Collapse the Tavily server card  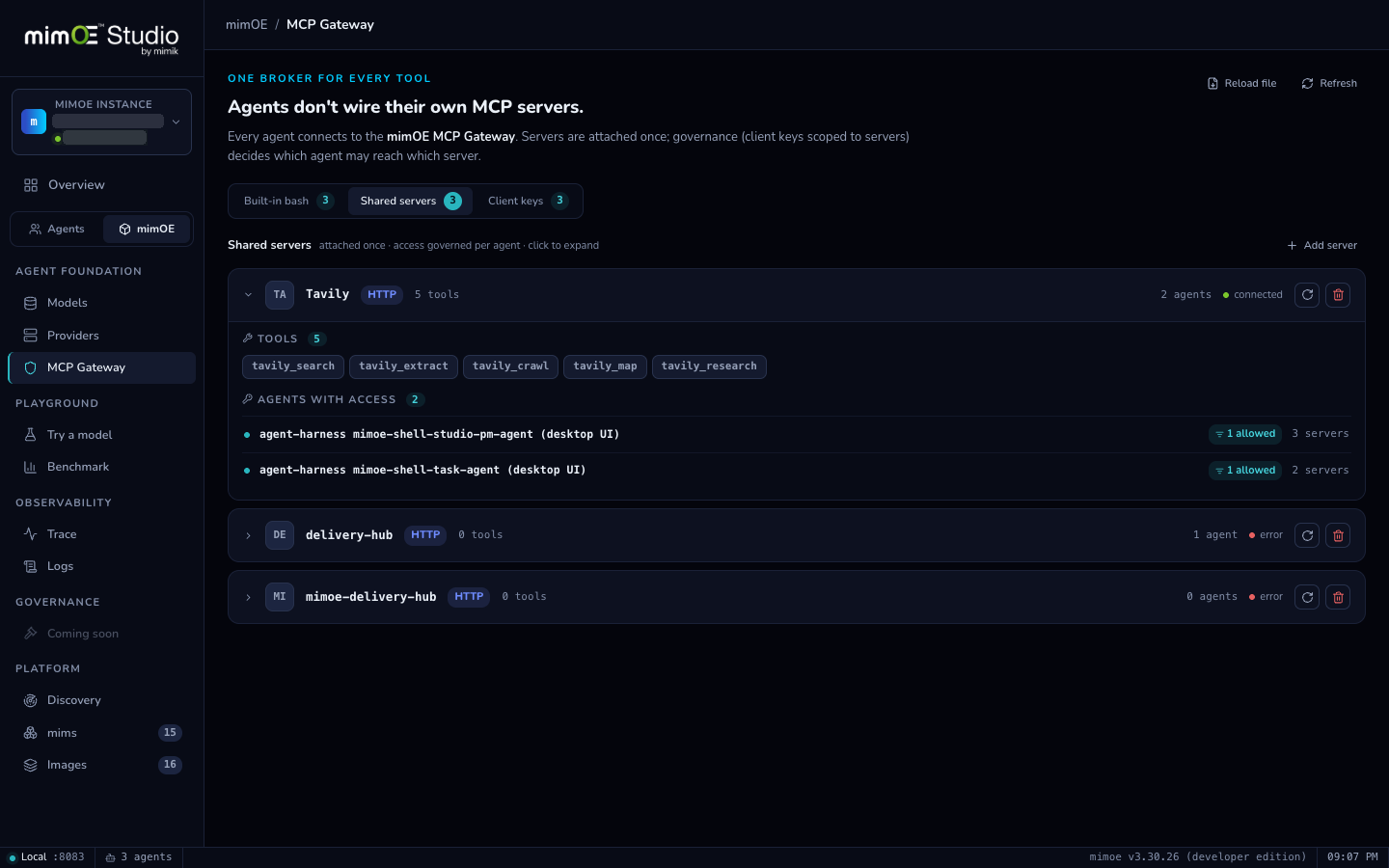248,295
